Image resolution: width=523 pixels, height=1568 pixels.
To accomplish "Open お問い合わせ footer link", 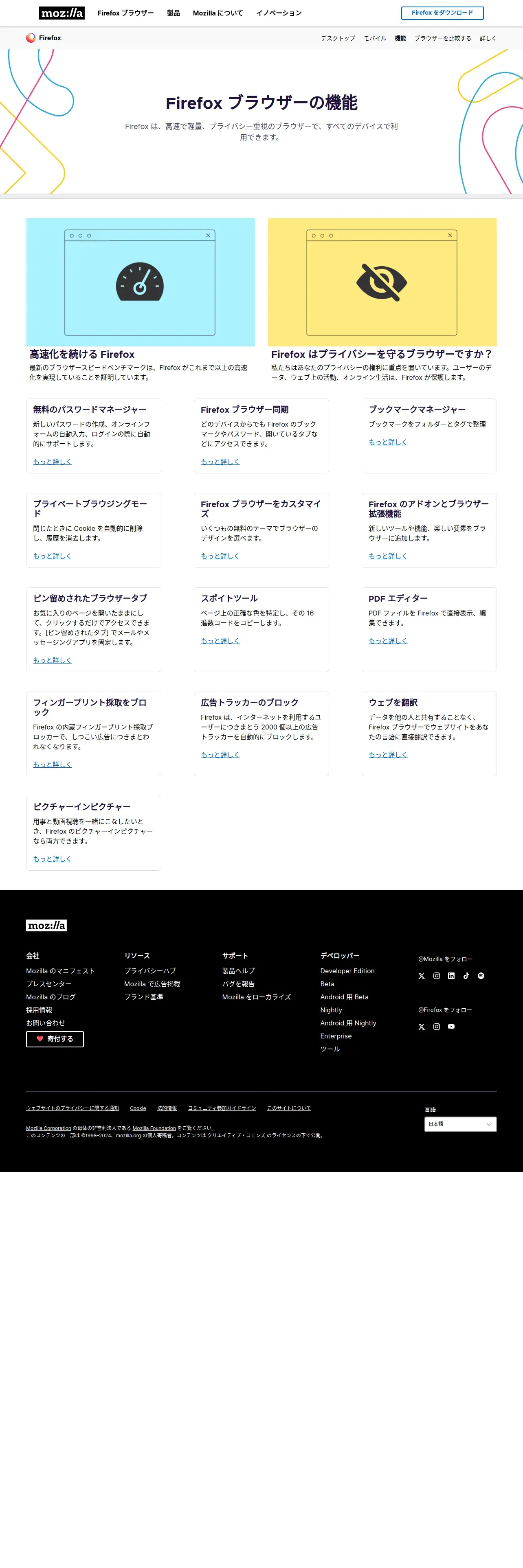I will click(46, 1023).
